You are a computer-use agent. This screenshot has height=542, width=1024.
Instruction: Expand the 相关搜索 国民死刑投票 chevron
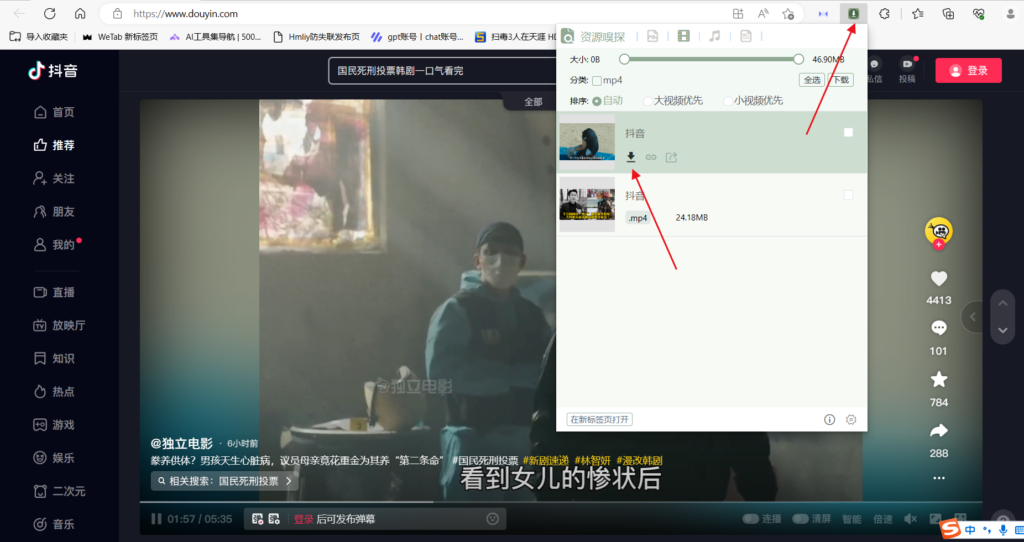click(289, 481)
